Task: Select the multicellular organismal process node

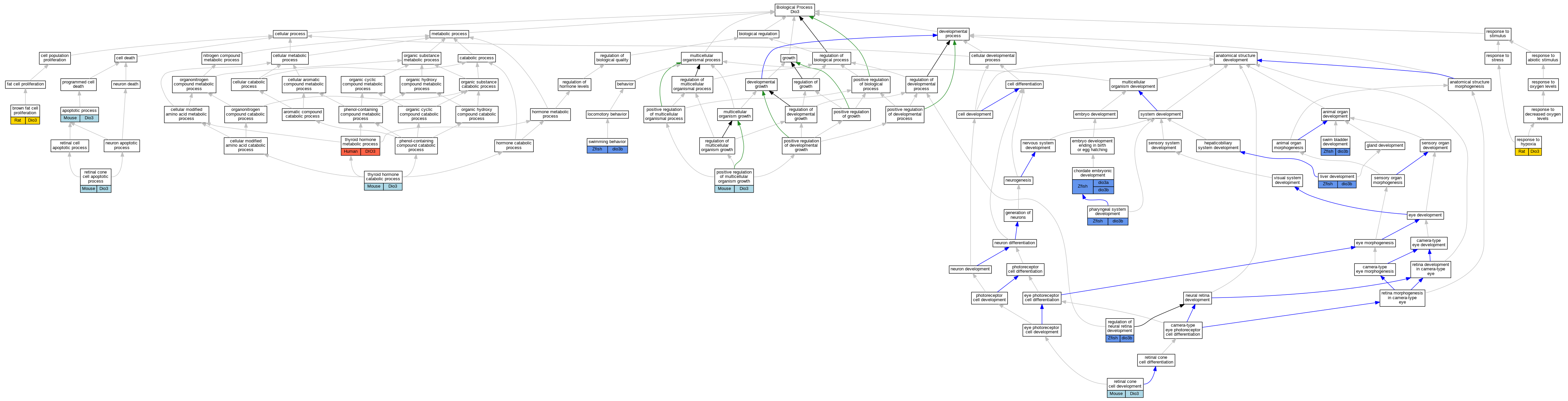Action: 701,58
